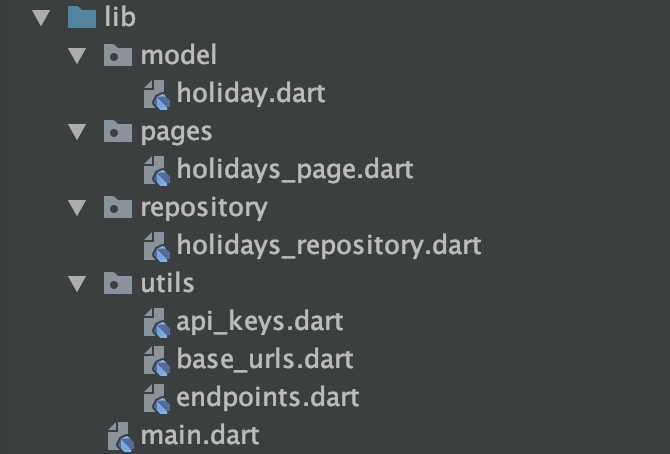670x454 pixels.
Task: Select main.dart in the project tree
Action: 200,436
